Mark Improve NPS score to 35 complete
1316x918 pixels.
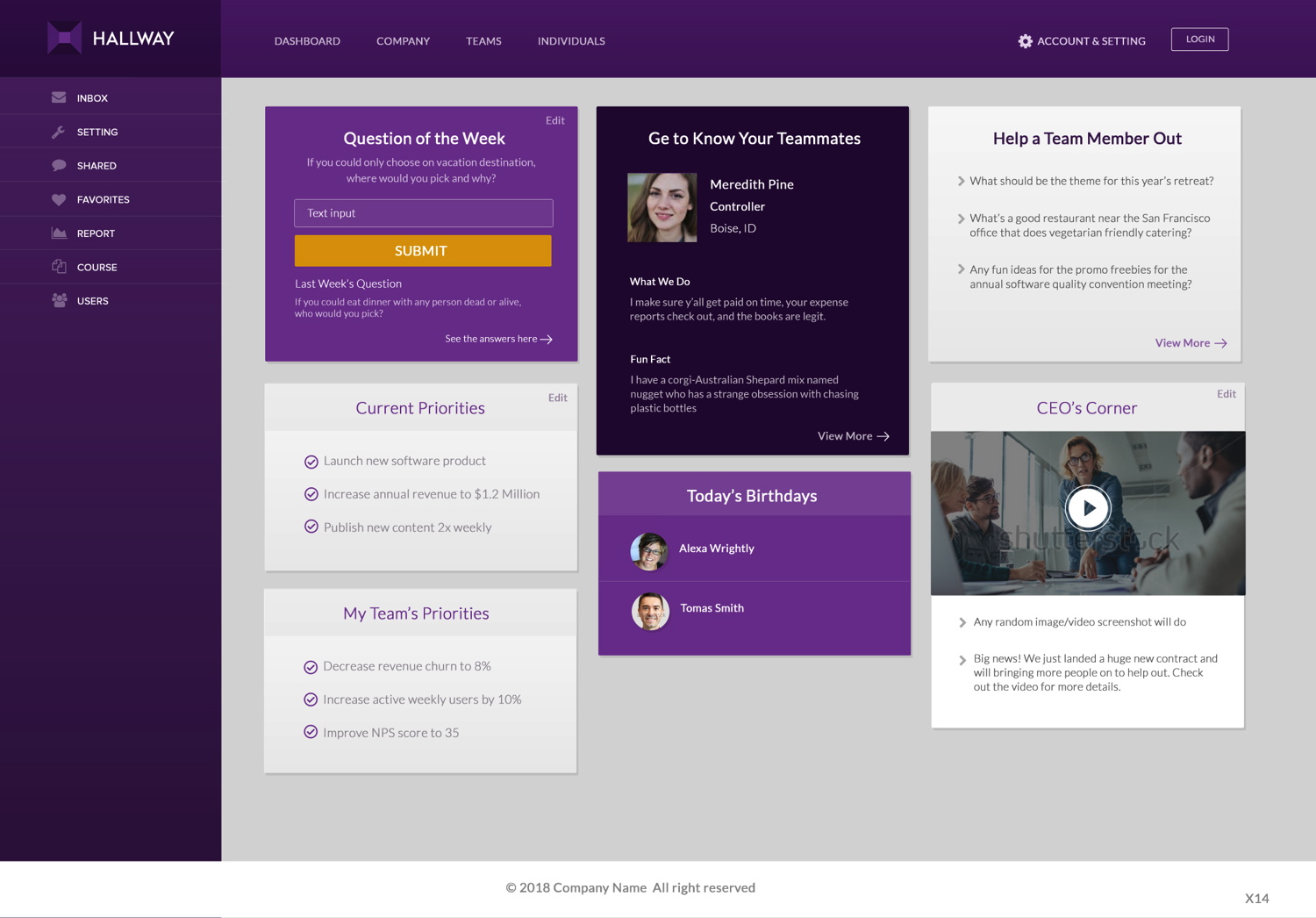point(311,732)
